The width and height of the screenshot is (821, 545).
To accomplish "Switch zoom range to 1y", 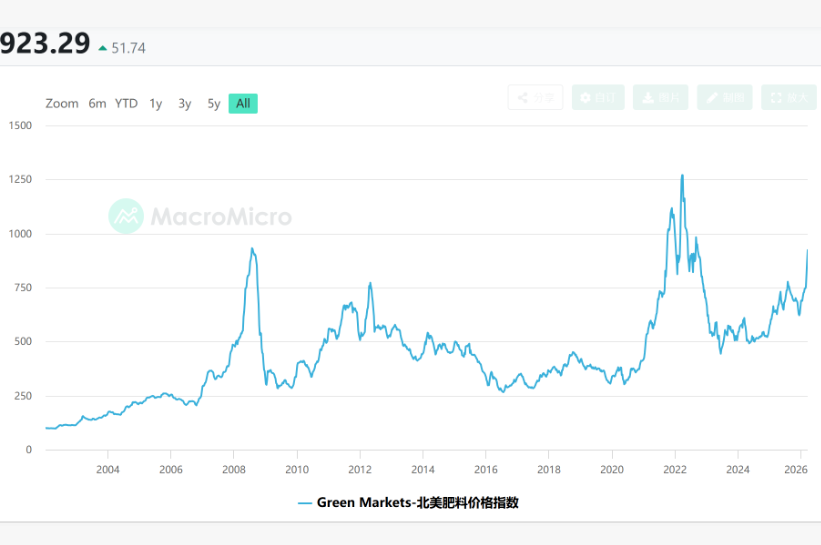I will (x=156, y=103).
